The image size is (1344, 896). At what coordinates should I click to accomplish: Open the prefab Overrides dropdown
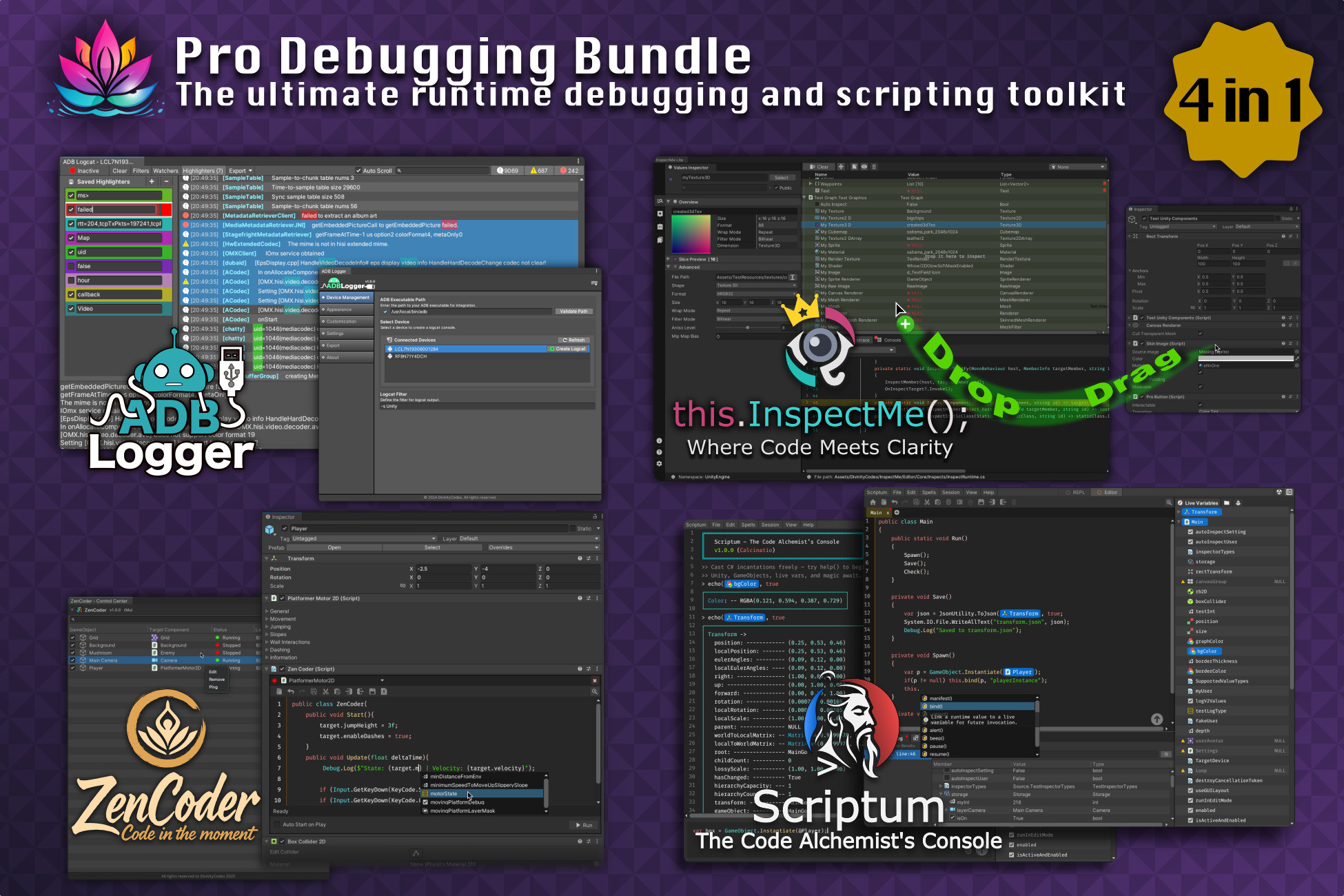542,547
